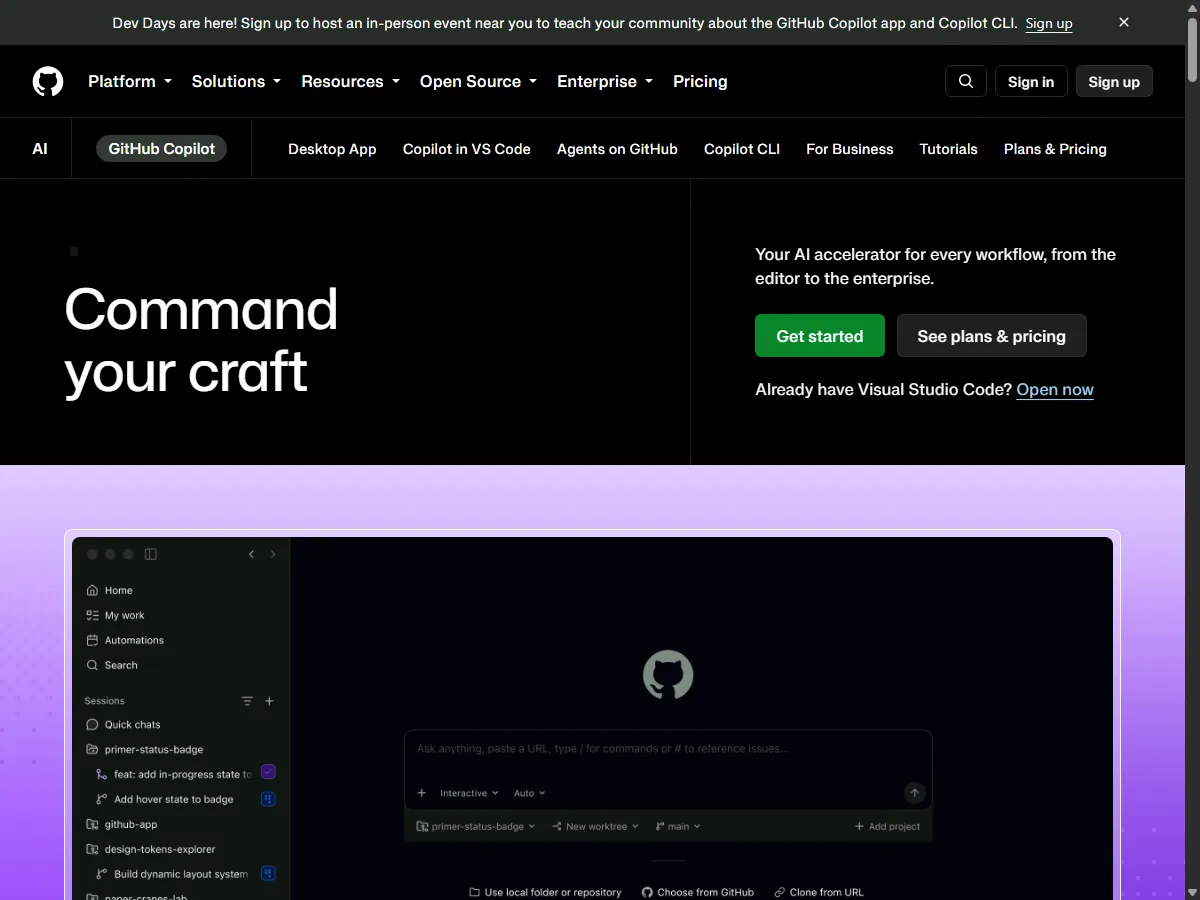The width and height of the screenshot is (1200, 900).
Task: Click blue badge beside Build dynamic layout
Action: coord(268,873)
